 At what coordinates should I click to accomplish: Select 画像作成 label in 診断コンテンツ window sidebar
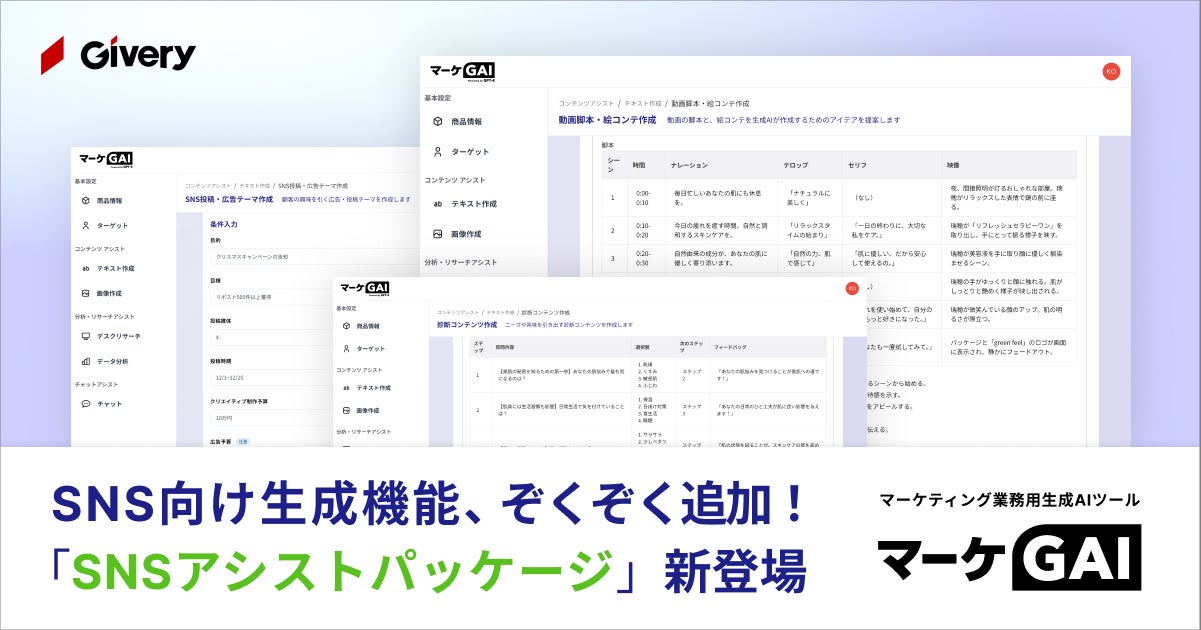coord(369,411)
